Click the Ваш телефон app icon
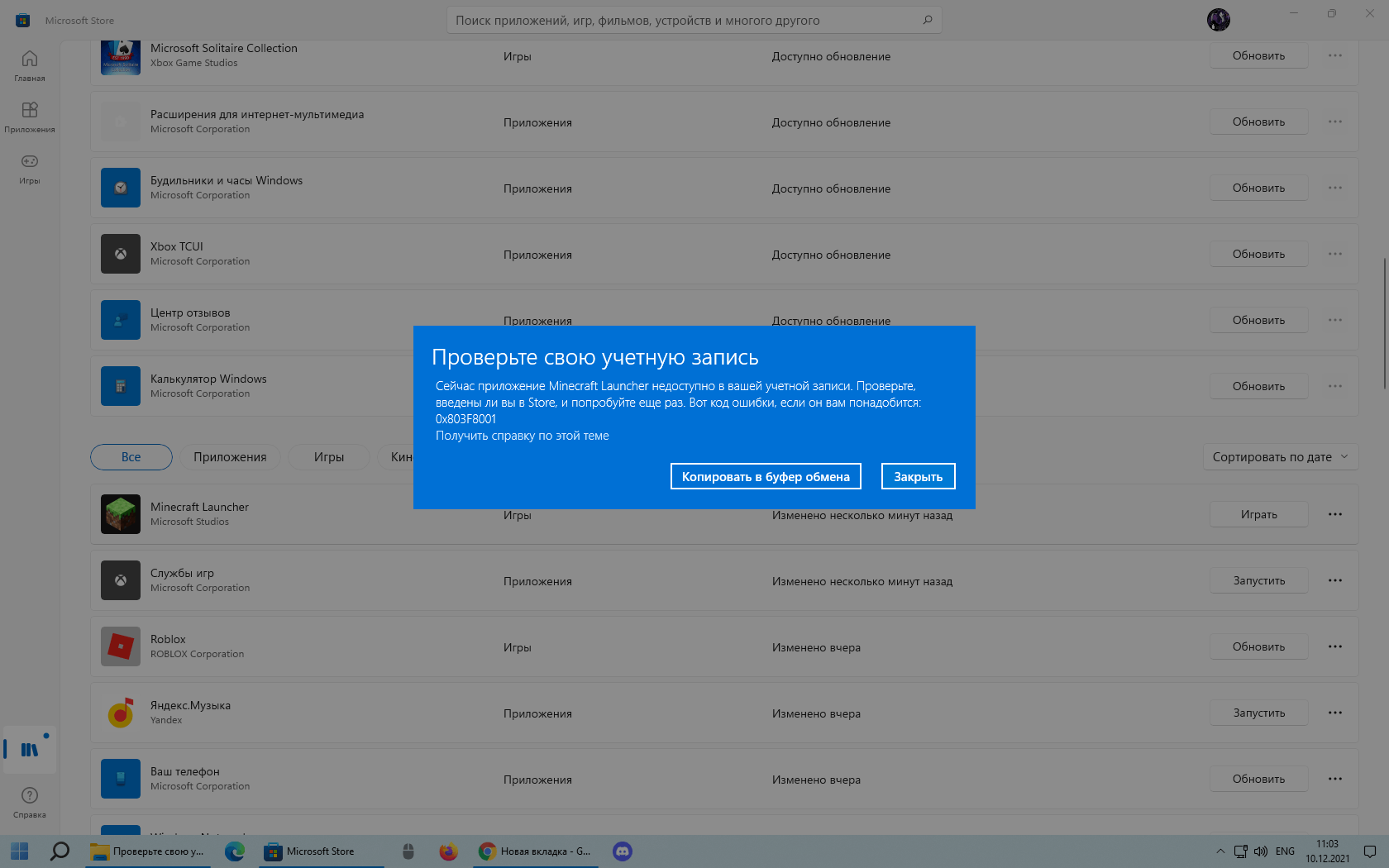The image size is (1389, 868). coord(121,779)
